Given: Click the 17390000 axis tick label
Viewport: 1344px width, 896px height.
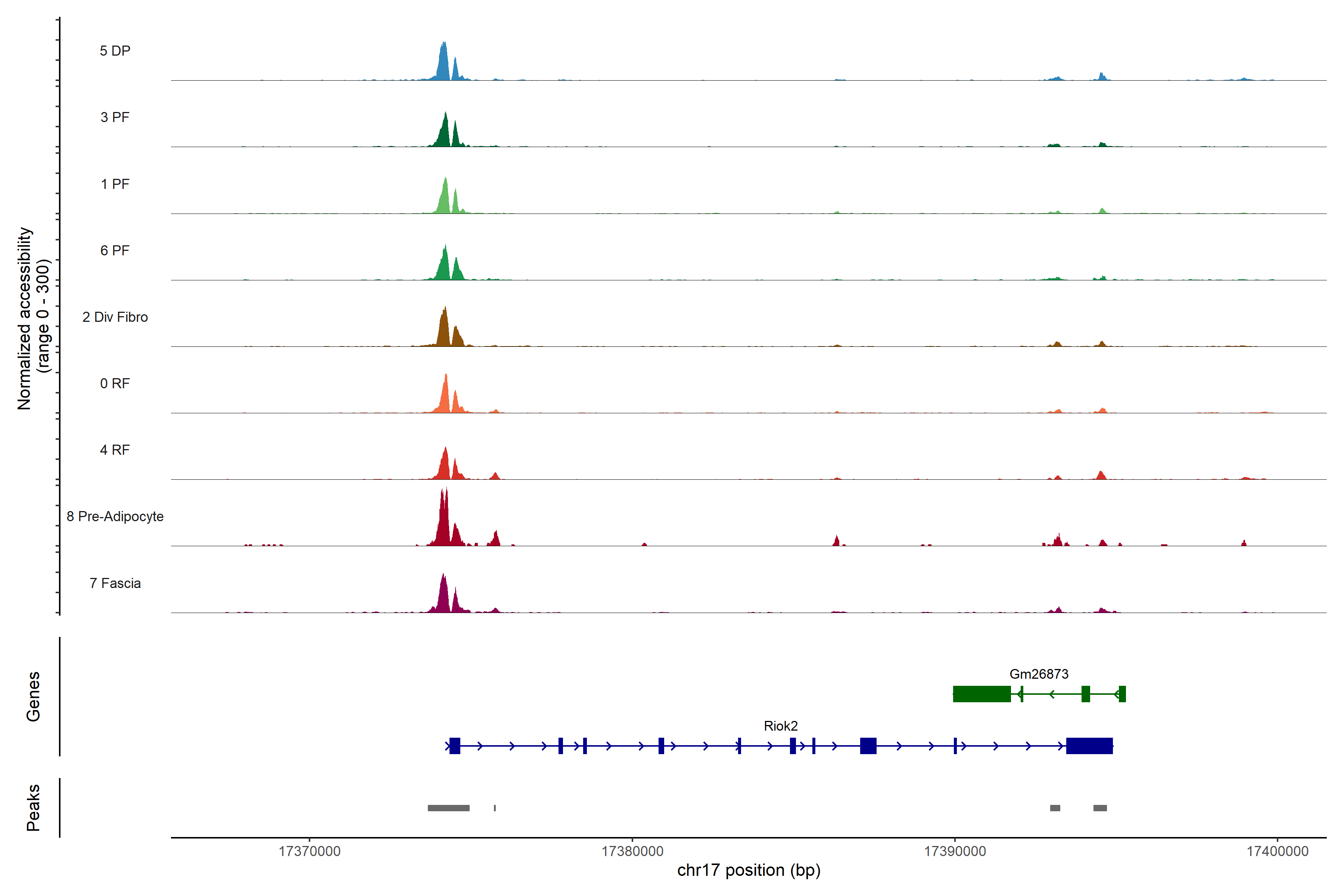Looking at the screenshot, I should 954,851.
